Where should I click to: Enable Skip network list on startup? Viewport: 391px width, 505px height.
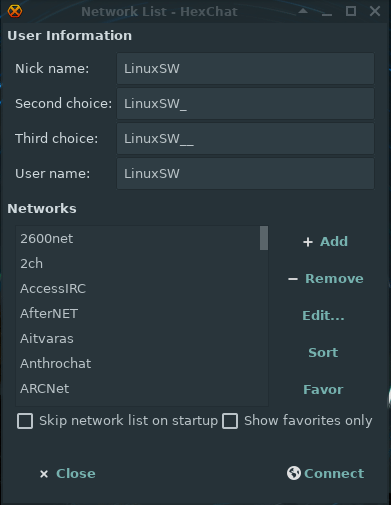[25, 421]
